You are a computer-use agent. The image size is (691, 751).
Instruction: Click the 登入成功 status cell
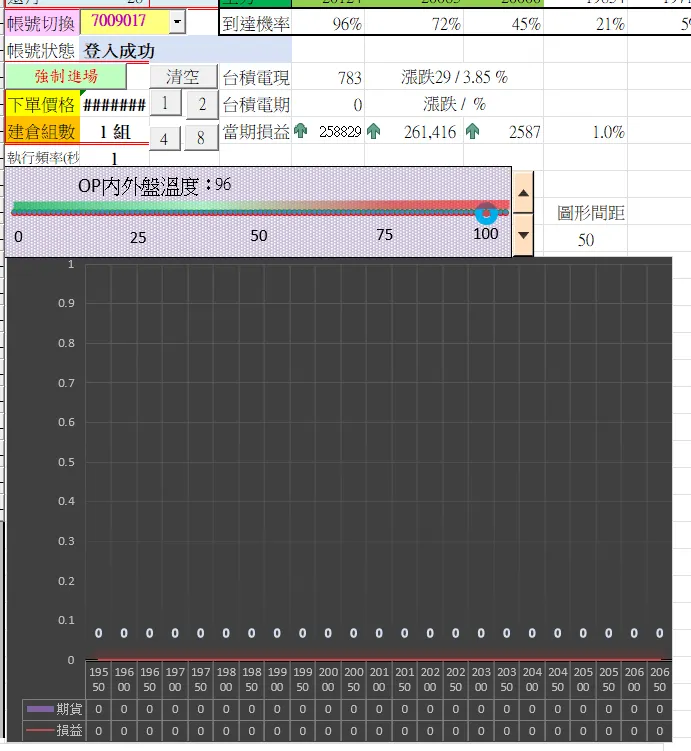click(x=185, y=51)
